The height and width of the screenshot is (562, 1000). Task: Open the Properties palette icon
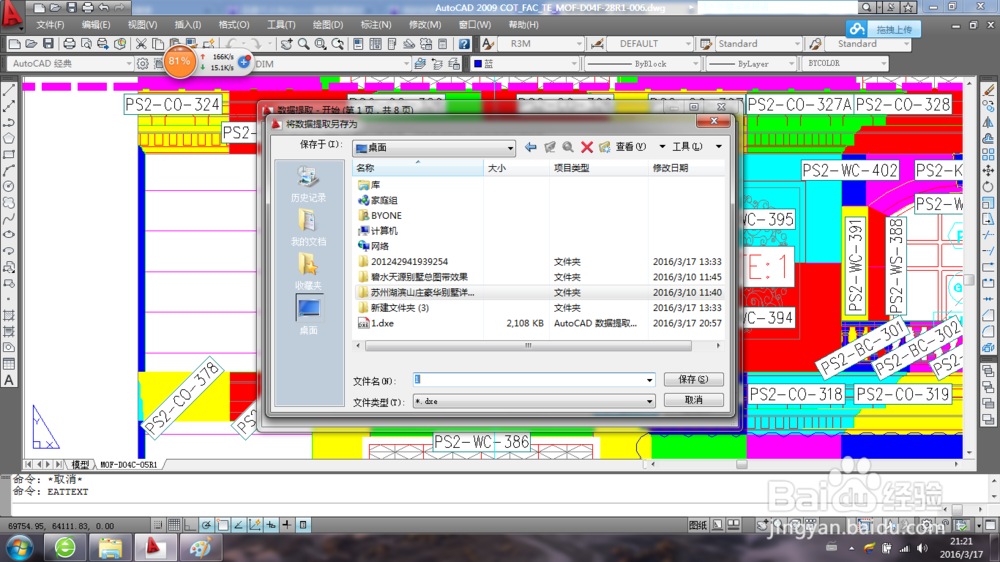coord(358,44)
